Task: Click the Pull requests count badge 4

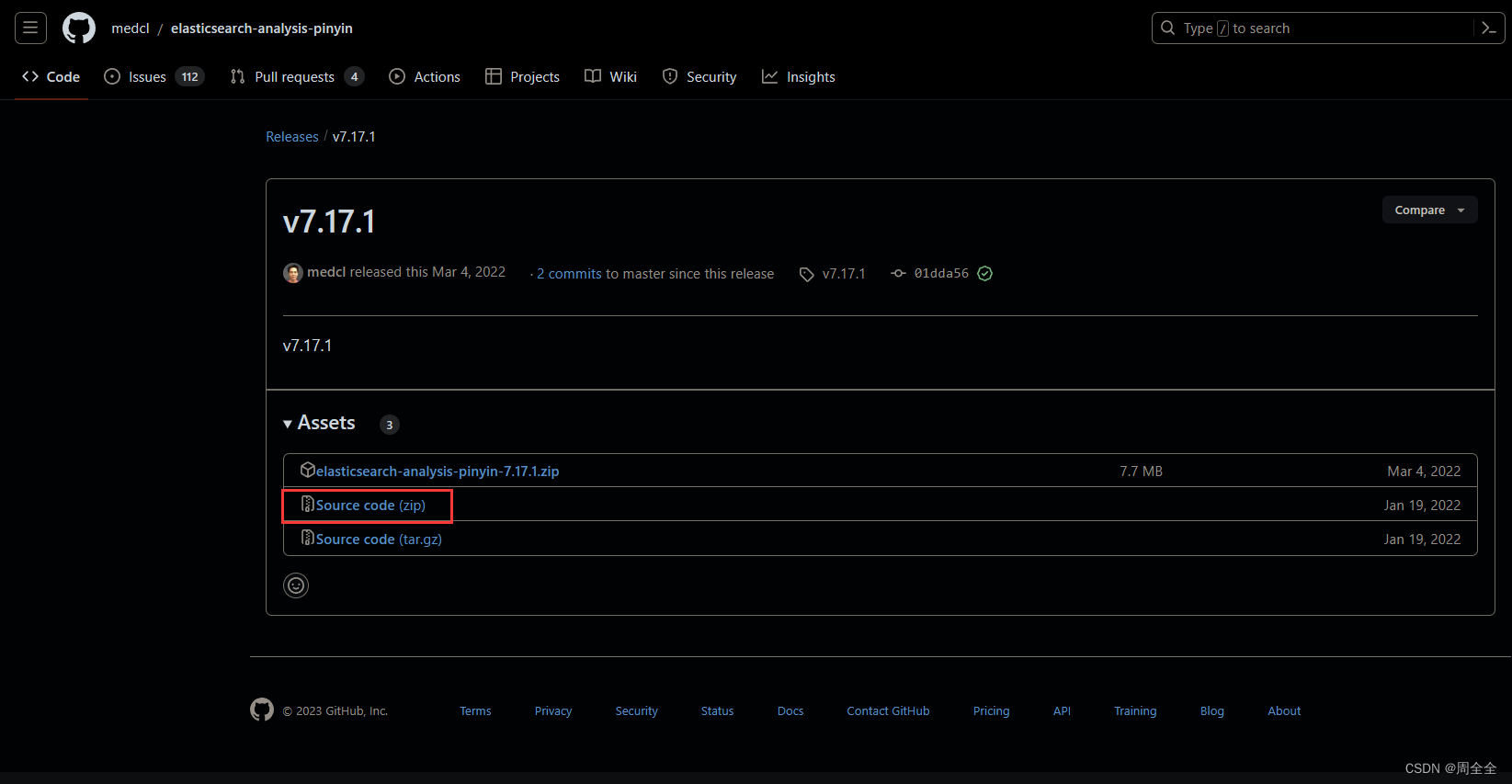Action: (355, 77)
